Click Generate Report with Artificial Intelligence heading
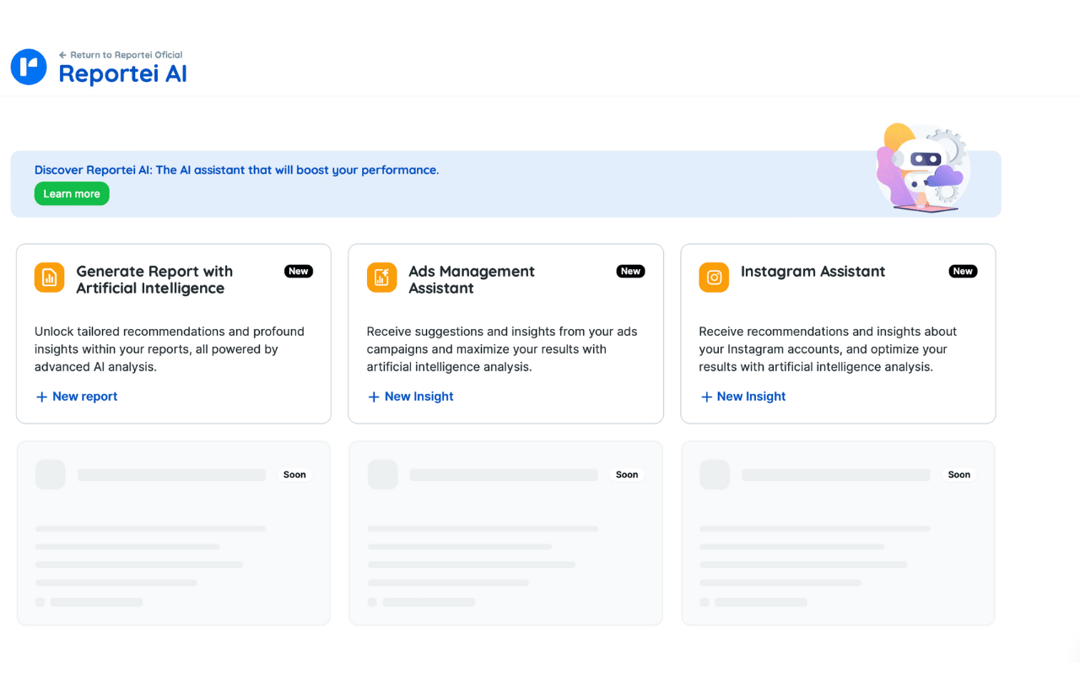This screenshot has width=1080, height=675. [154, 280]
